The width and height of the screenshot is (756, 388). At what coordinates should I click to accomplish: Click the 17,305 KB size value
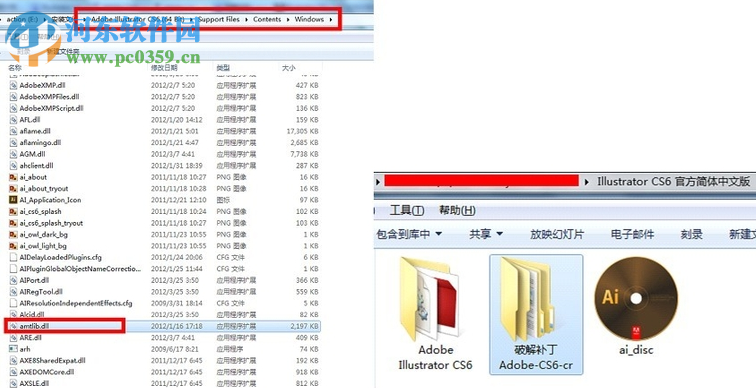(302, 131)
